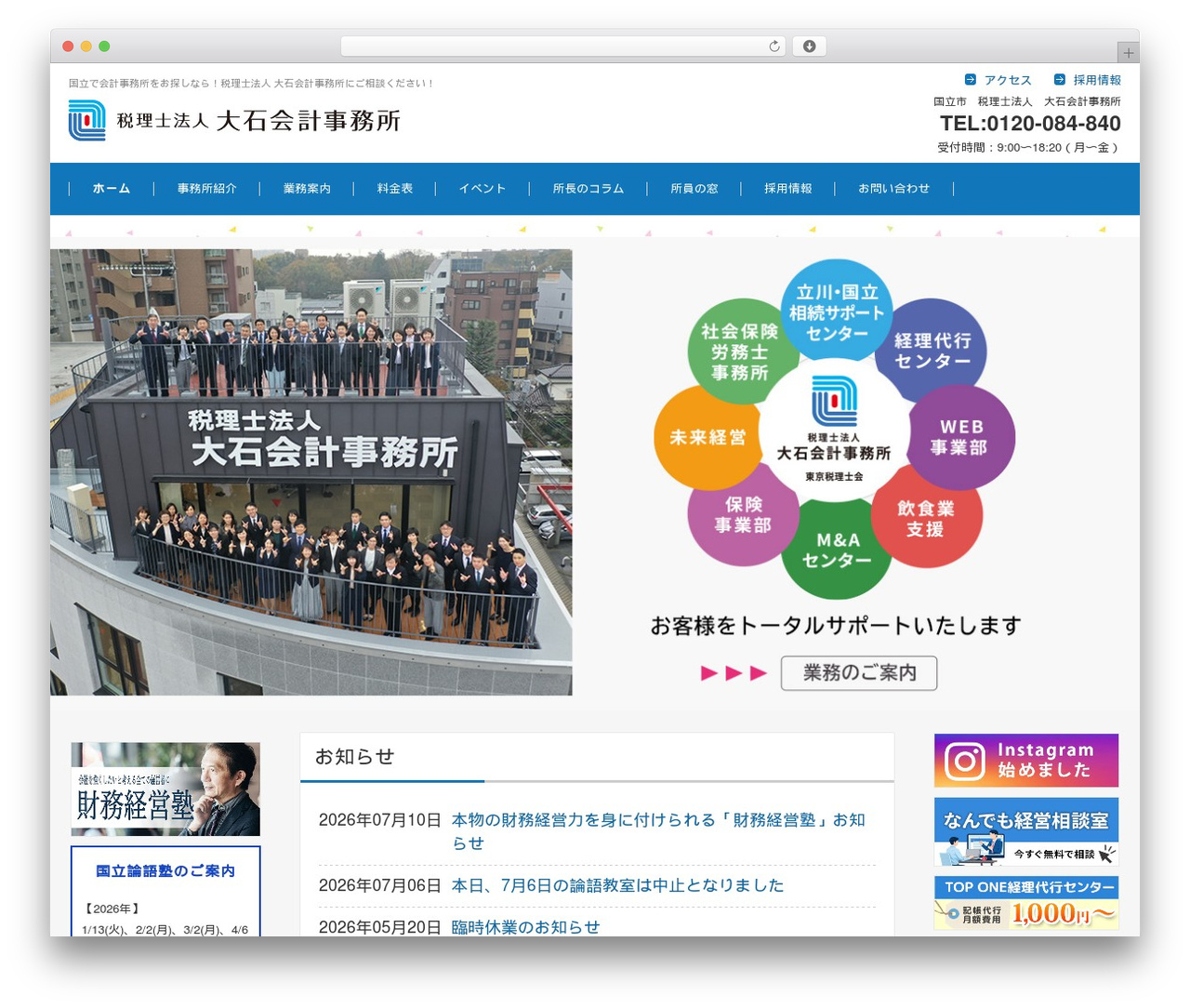Open the ホーム menu item
This screenshot has width=1190, height=1008.
click(112, 189)
